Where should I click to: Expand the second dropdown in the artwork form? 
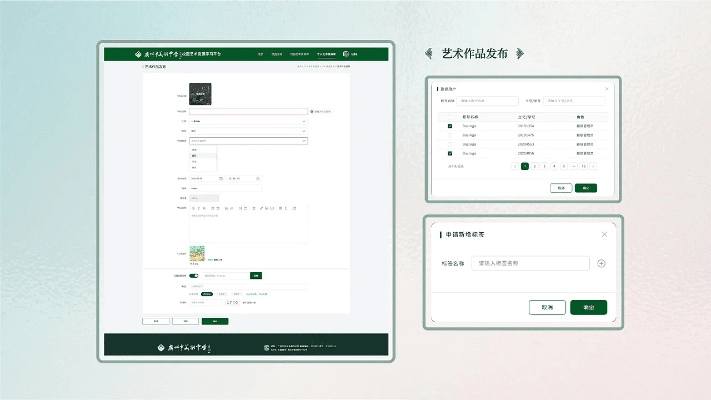tap(247, 131)
